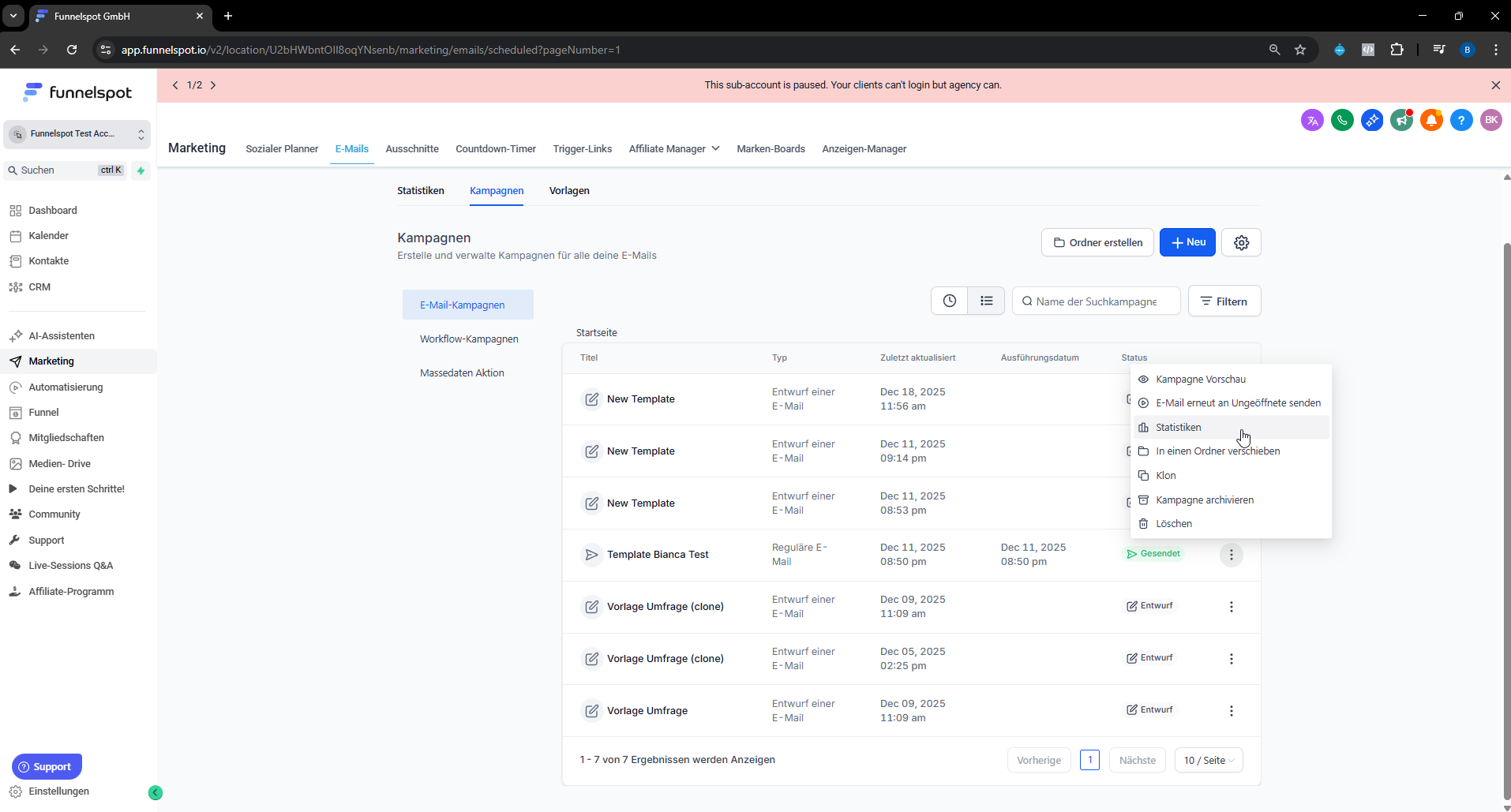Open the Chrome three-dot menu
The height and width of the screenshot is (812, 1511).
click(x=1495, y=50)
